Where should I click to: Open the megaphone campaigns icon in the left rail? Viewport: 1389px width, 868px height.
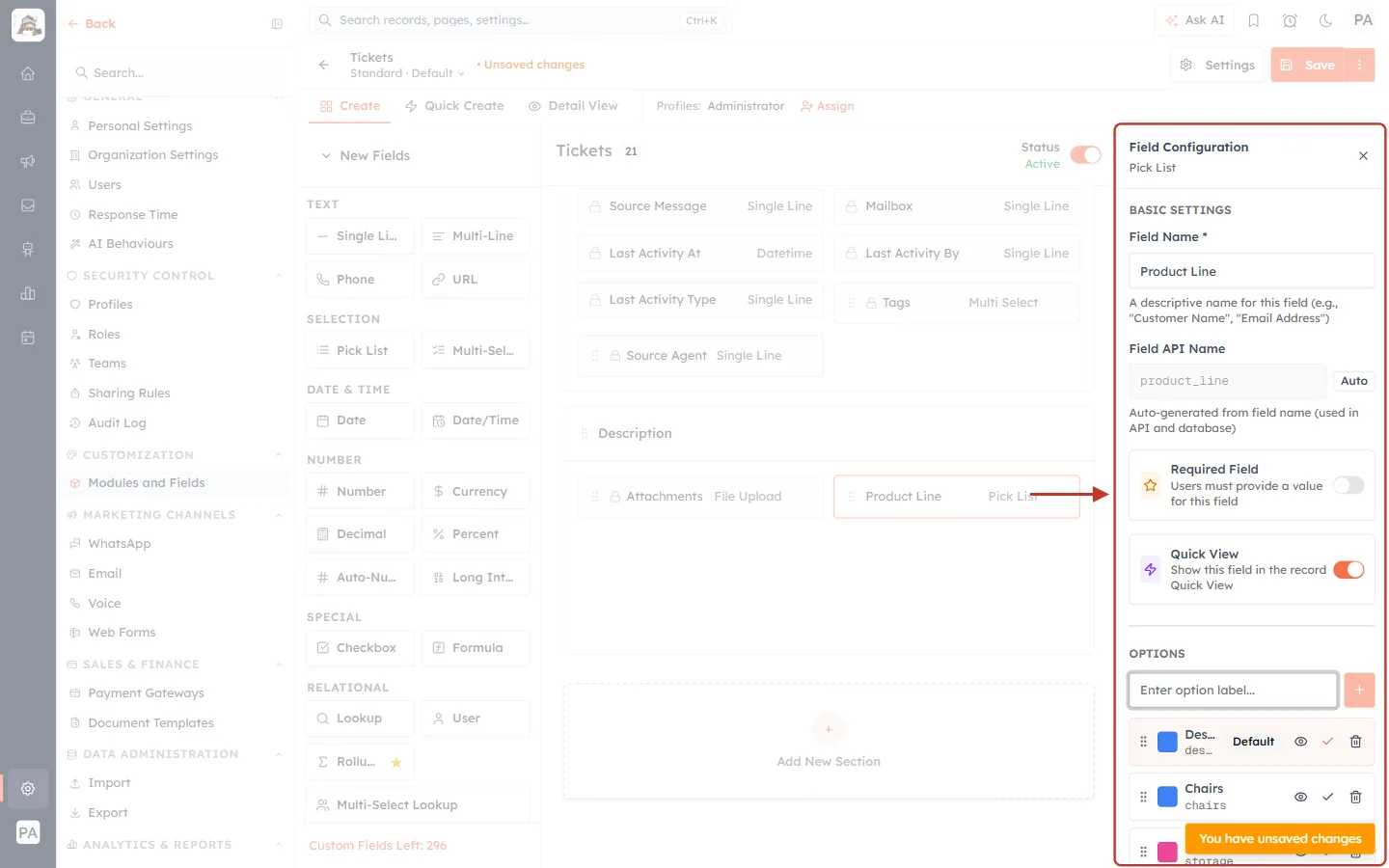coord(28,162)
